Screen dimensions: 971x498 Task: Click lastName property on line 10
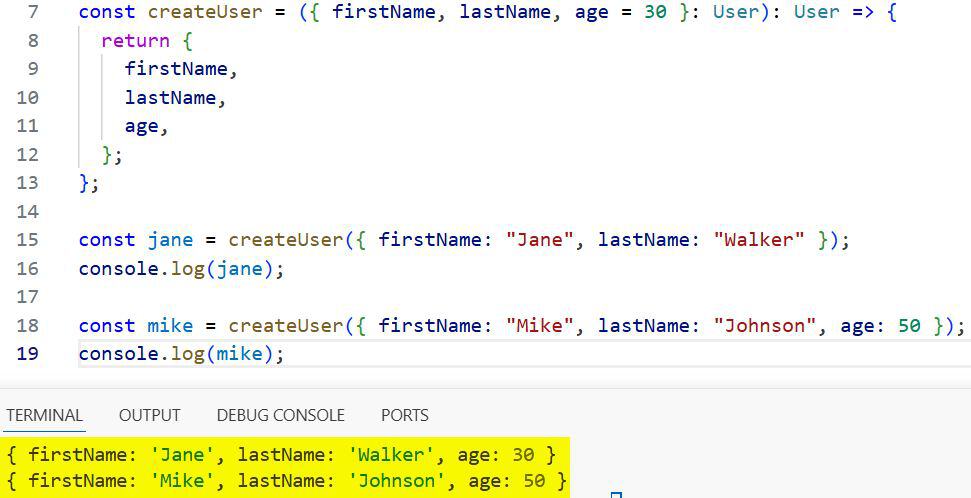[x=170, y=97]
